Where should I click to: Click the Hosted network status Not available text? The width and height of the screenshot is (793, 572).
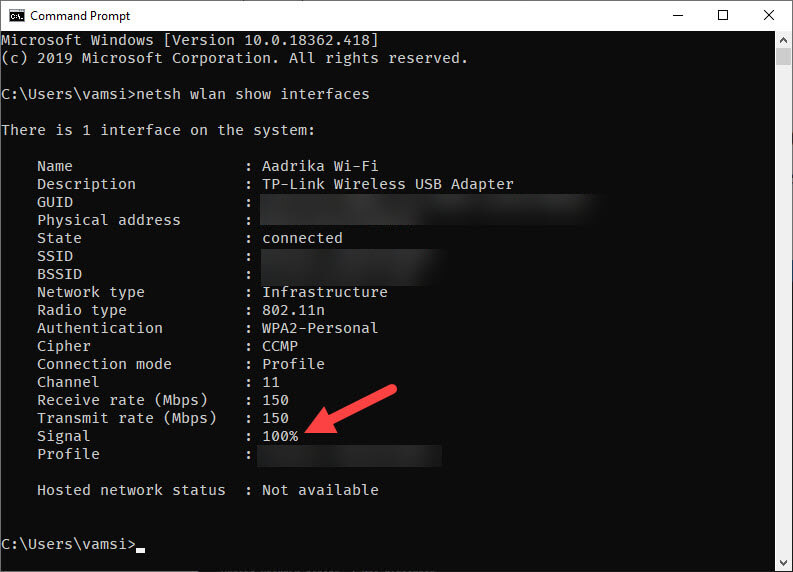[320, 490]
